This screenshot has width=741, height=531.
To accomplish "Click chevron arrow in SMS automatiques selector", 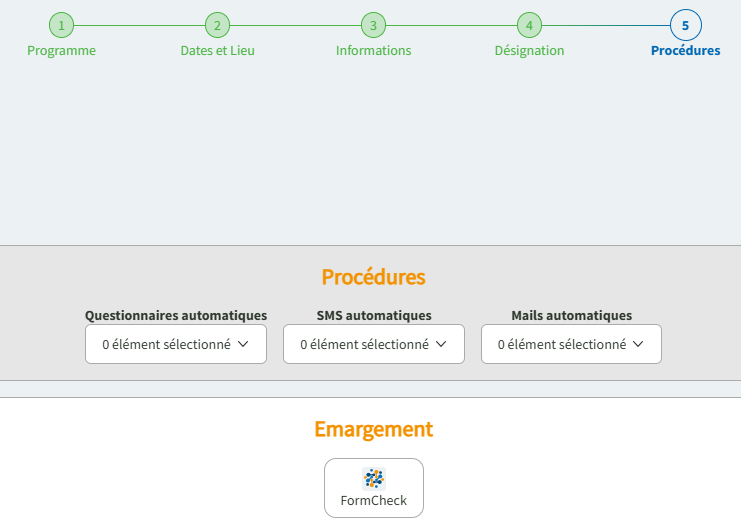I will (441, 344).
